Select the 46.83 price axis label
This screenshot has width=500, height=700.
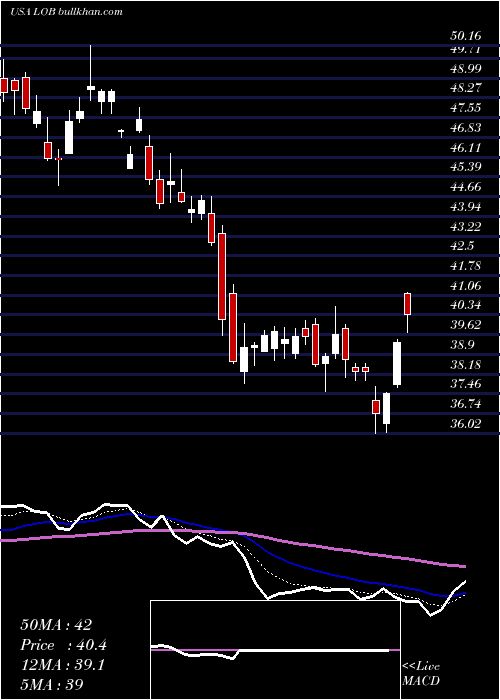pos(466,128)
